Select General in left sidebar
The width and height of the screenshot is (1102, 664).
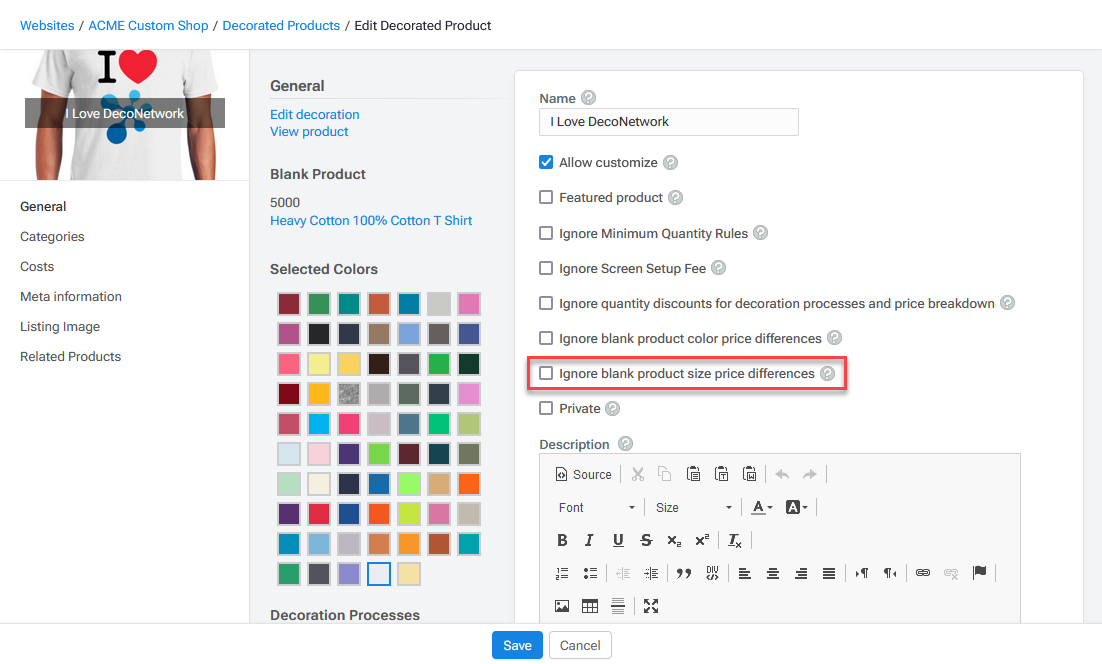pos(43,207)
